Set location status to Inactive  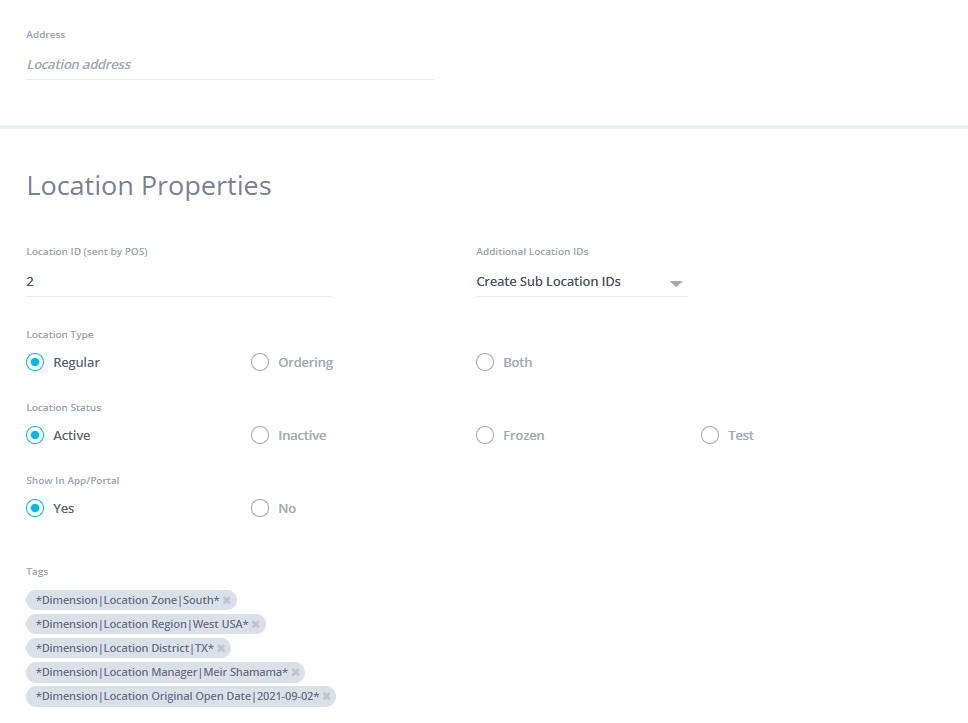[260, 435]
